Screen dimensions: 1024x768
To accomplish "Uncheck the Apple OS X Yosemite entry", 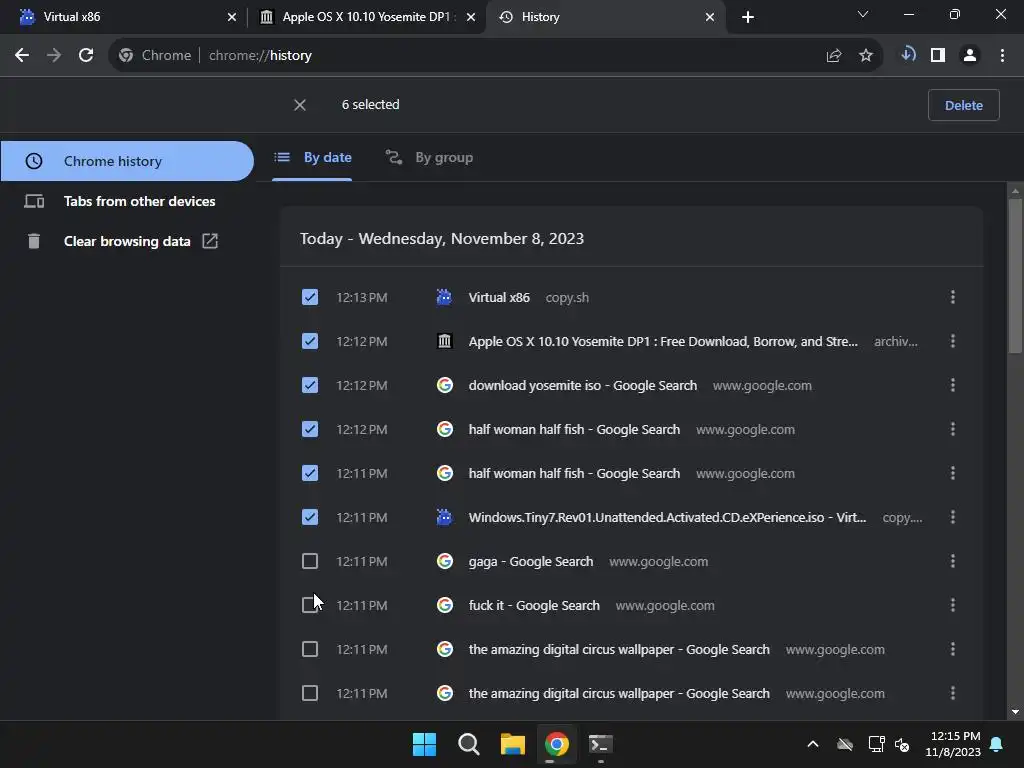I will coord(310,341).
